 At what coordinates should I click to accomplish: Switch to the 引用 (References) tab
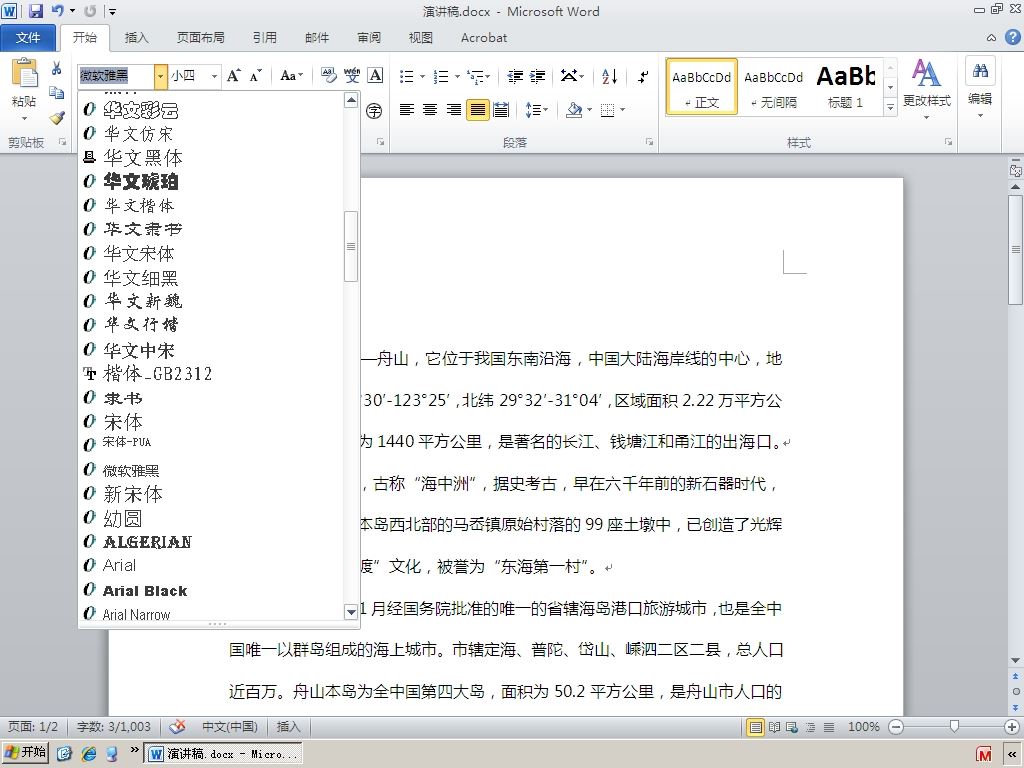tap(264, 38)
